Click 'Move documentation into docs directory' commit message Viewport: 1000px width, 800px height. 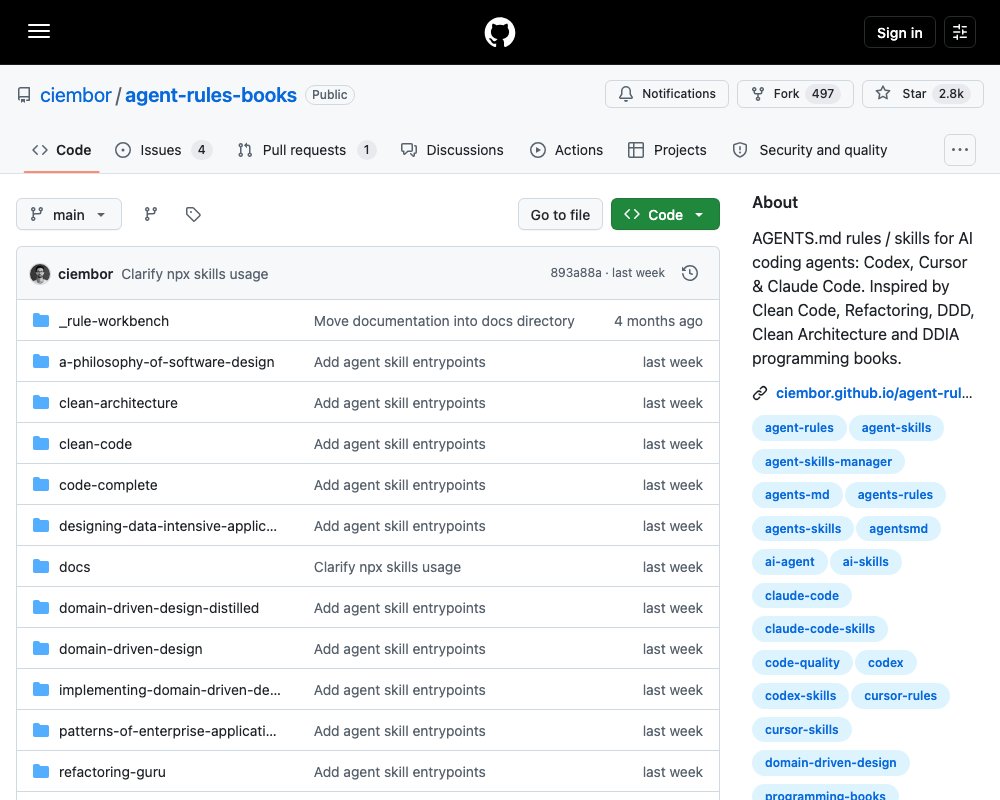[444, 321]
